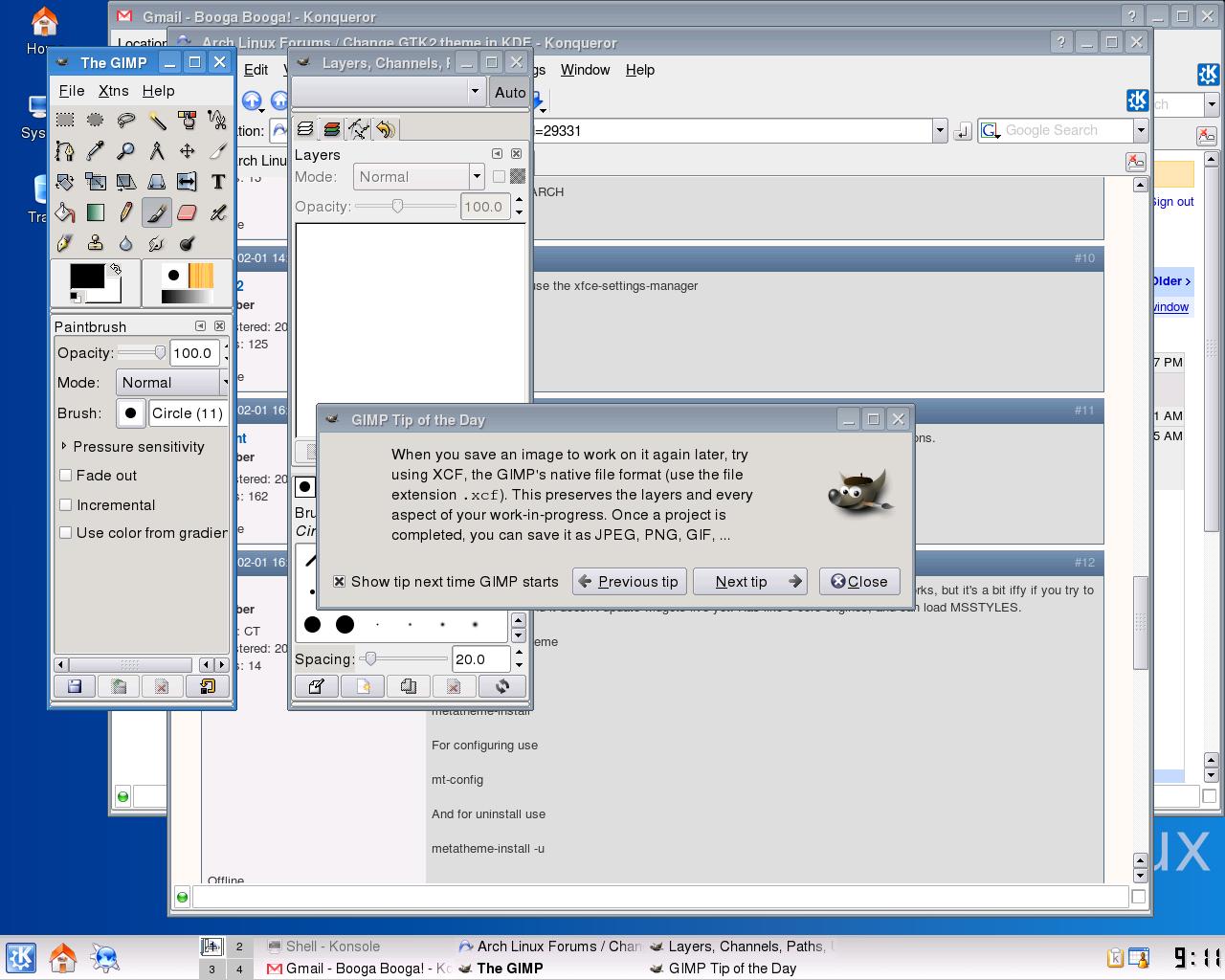This screenshot has height=980, width=1225.
Task: Click the black foreground color swatch
Action: (x=86, y=277)
